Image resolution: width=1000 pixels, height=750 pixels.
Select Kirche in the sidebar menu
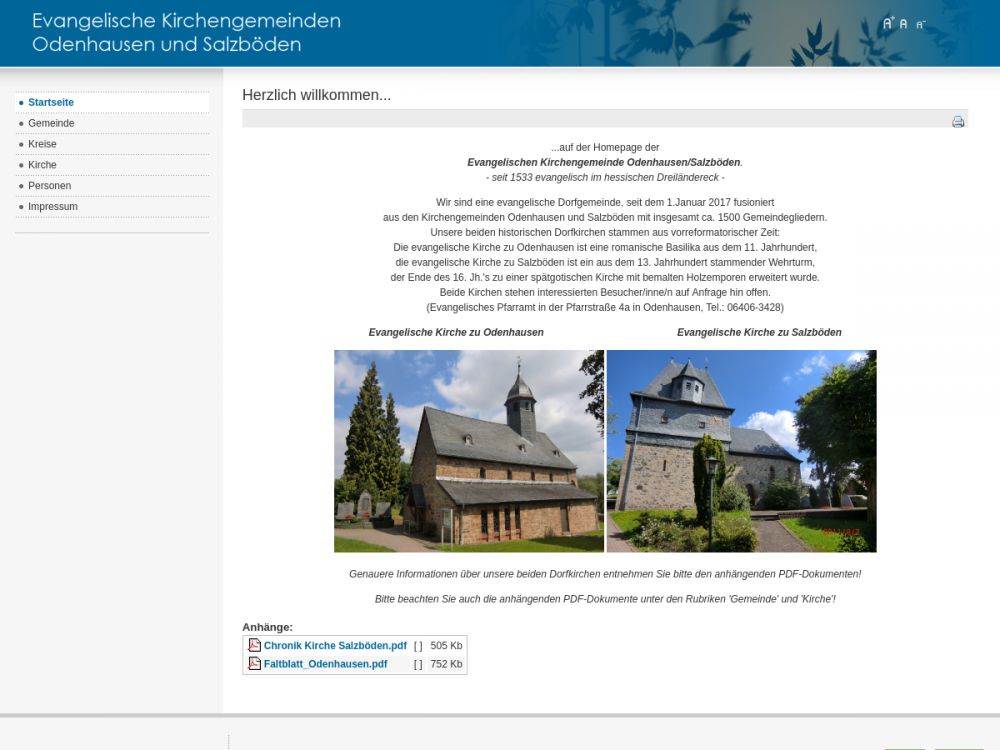click(42, 166)
